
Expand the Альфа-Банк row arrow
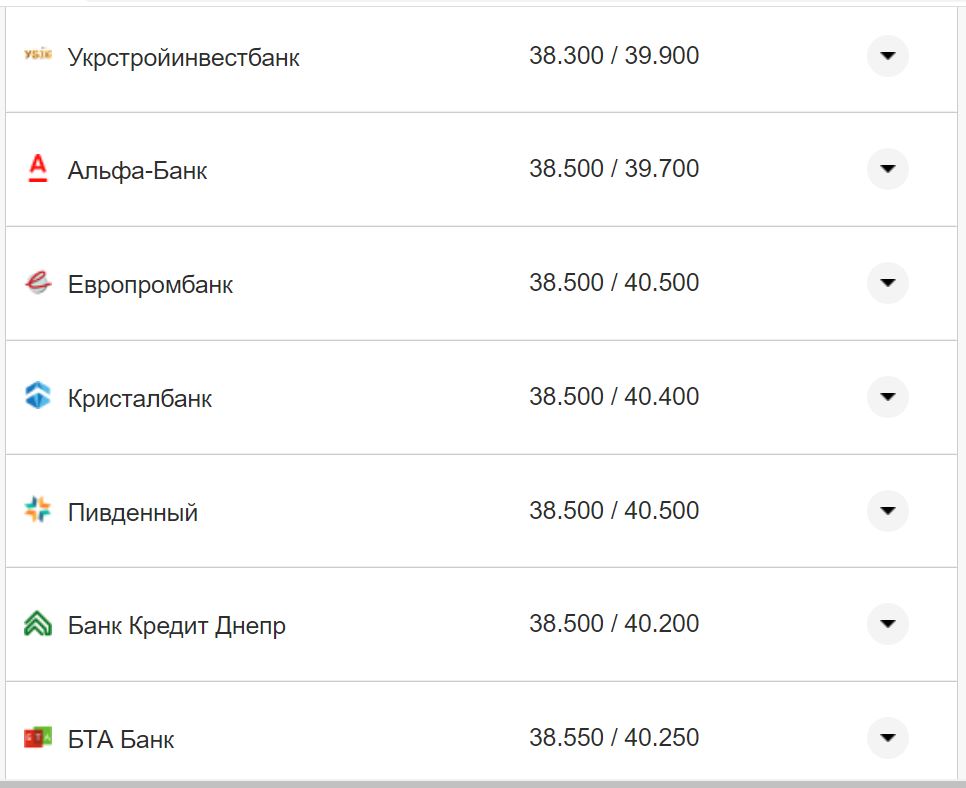point(887,169)
